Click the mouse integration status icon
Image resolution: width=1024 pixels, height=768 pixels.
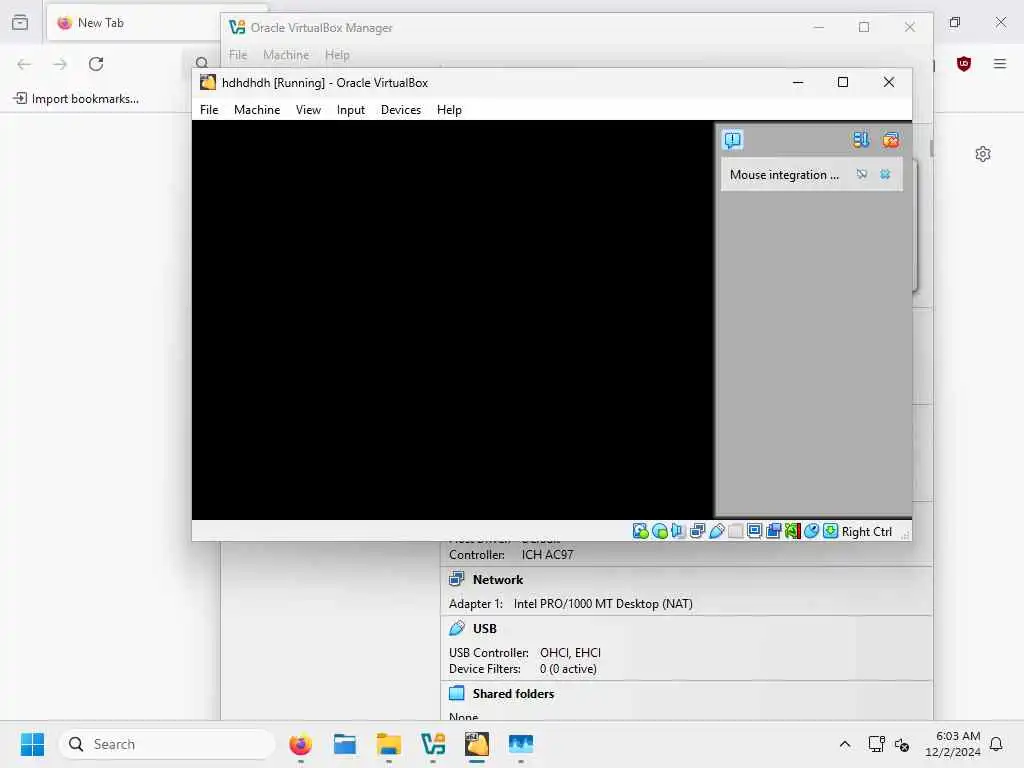(811, 531)
